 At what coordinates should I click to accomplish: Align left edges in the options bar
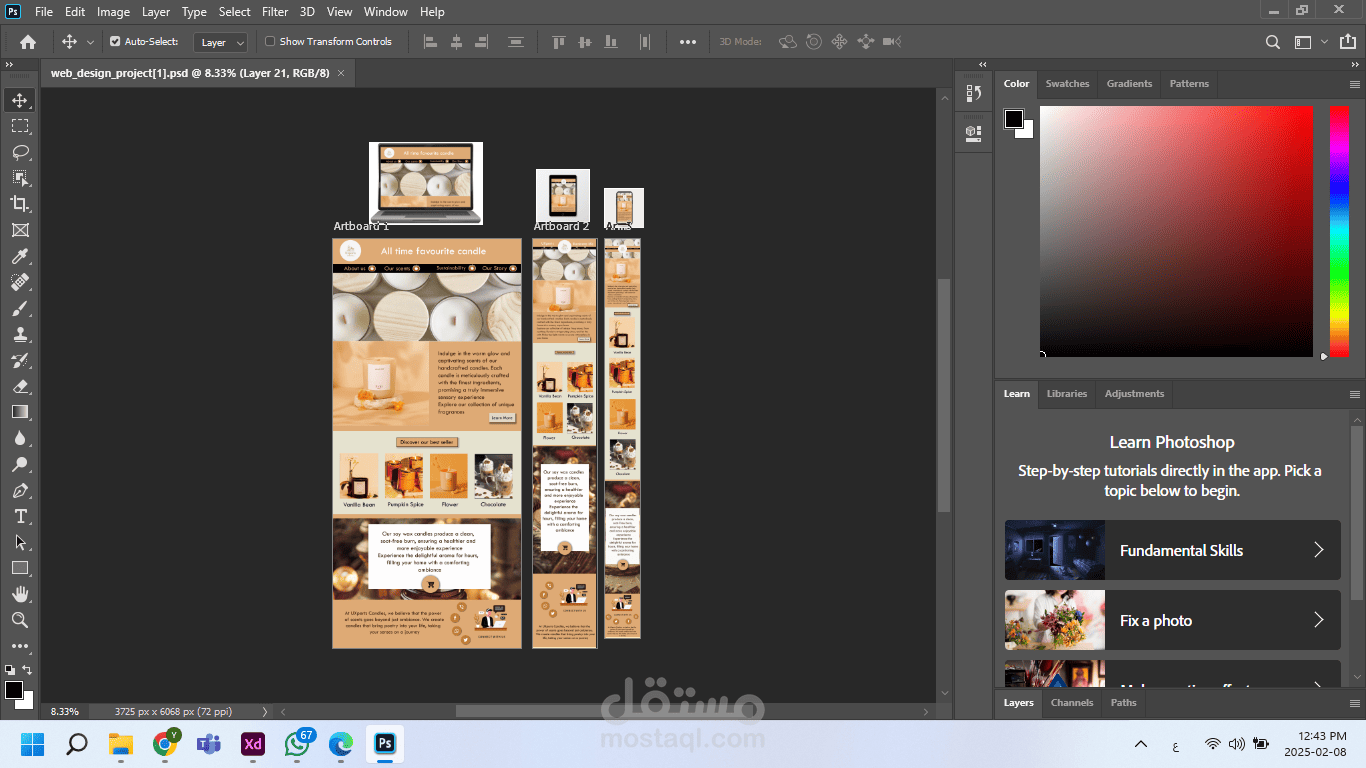(x=431, y=42)
